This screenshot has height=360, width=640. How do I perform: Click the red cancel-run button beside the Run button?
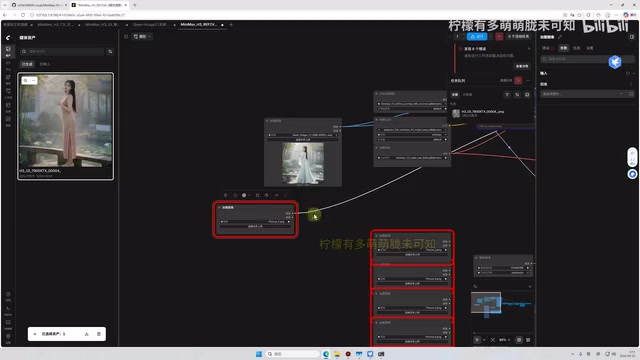click(x=499, y=36)
